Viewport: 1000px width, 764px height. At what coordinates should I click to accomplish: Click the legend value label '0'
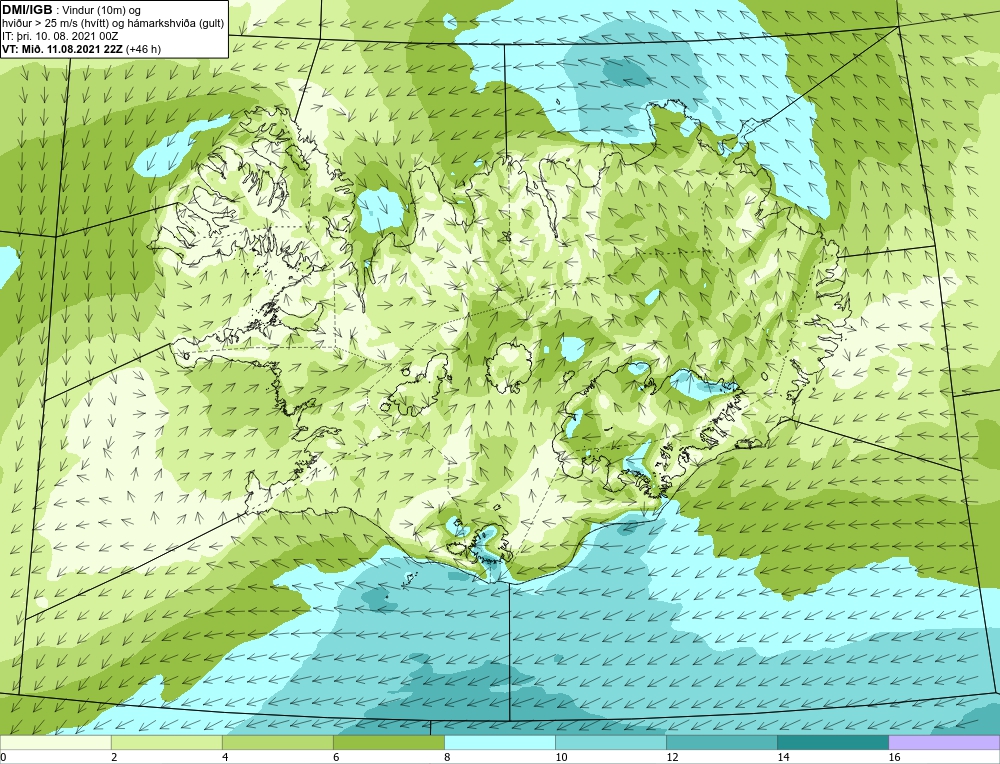click(x=3, y=757)
